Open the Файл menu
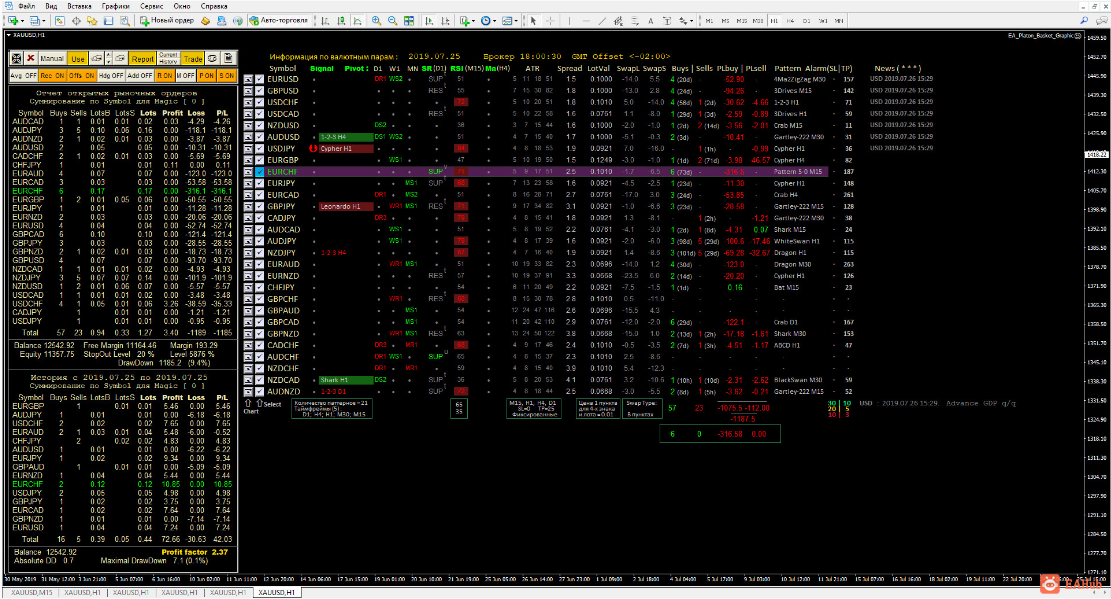The width and height of the screenshot is (1111, 599). coord(26,6)
